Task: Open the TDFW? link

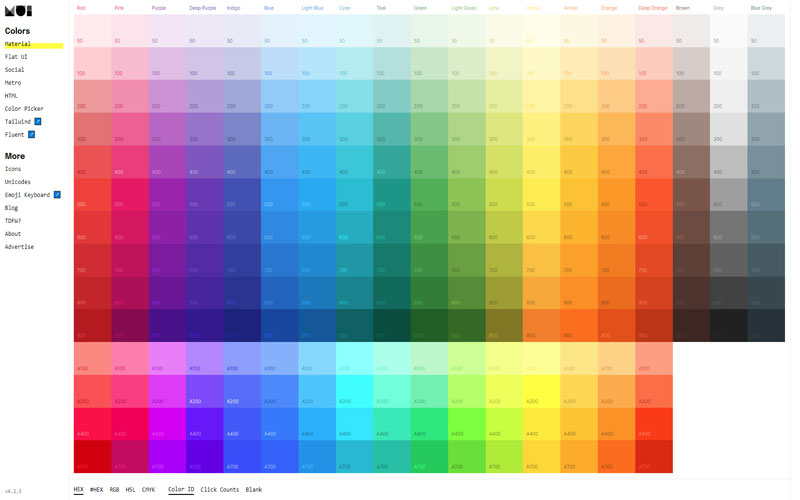Action: tap(13, 220)
